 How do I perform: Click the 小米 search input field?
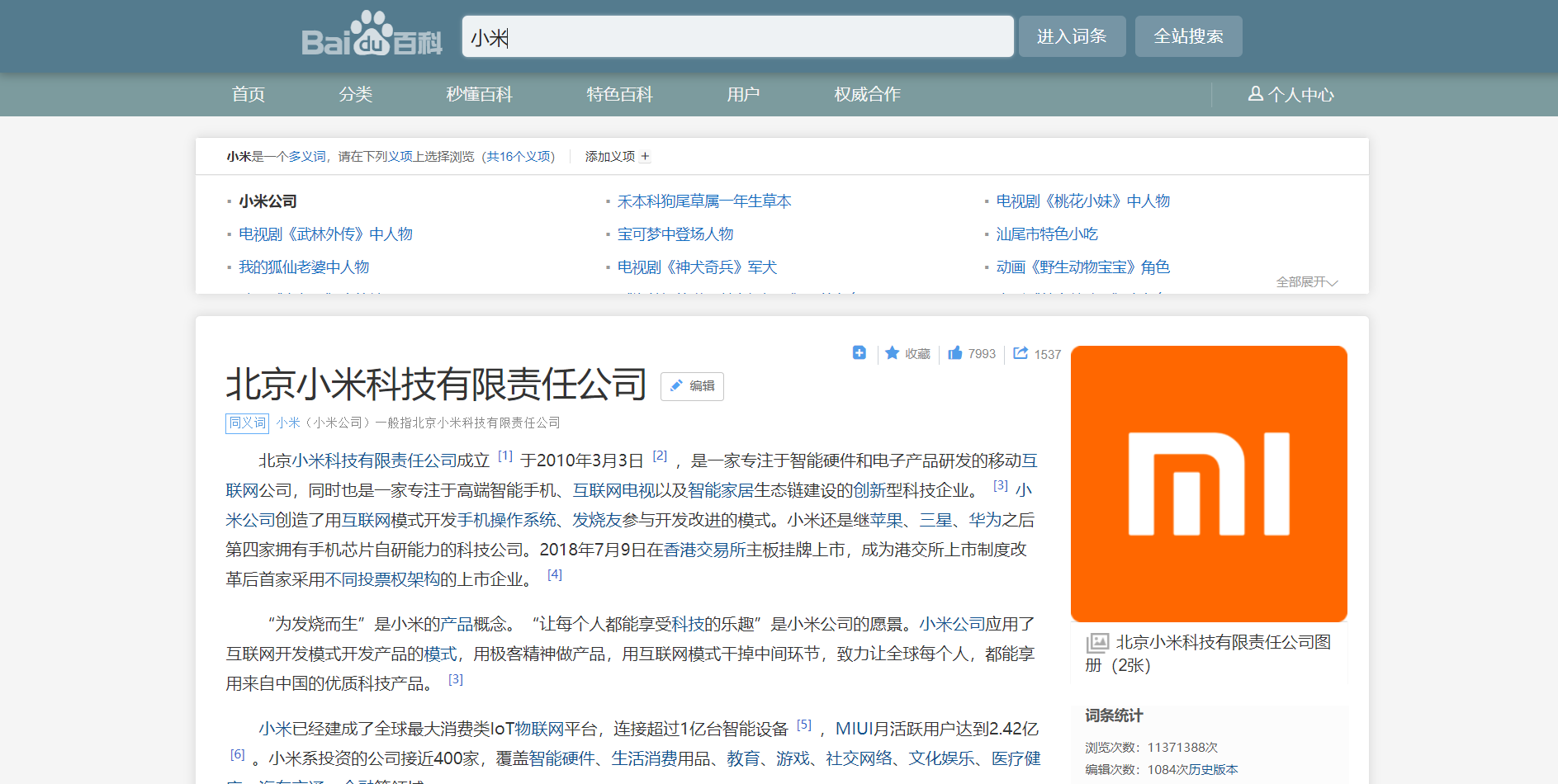(x=737, y=36)
